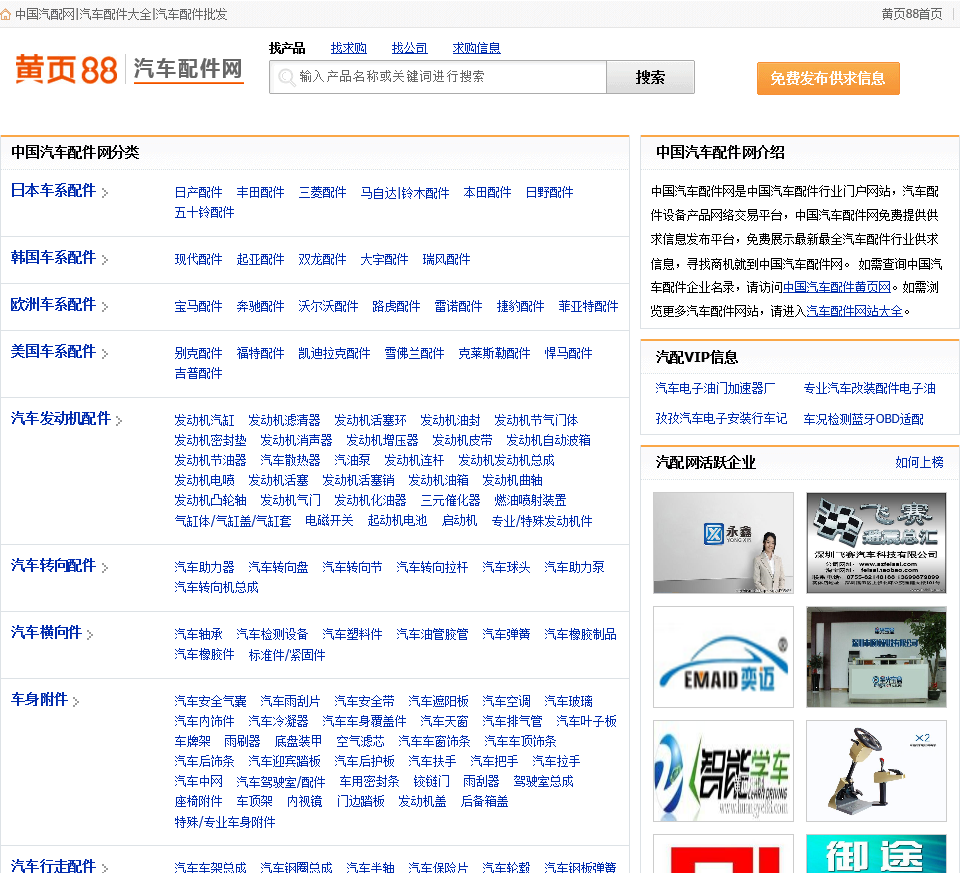
Task: Expand the 美国车系配件 category arrow
Action: coord(105,354)
